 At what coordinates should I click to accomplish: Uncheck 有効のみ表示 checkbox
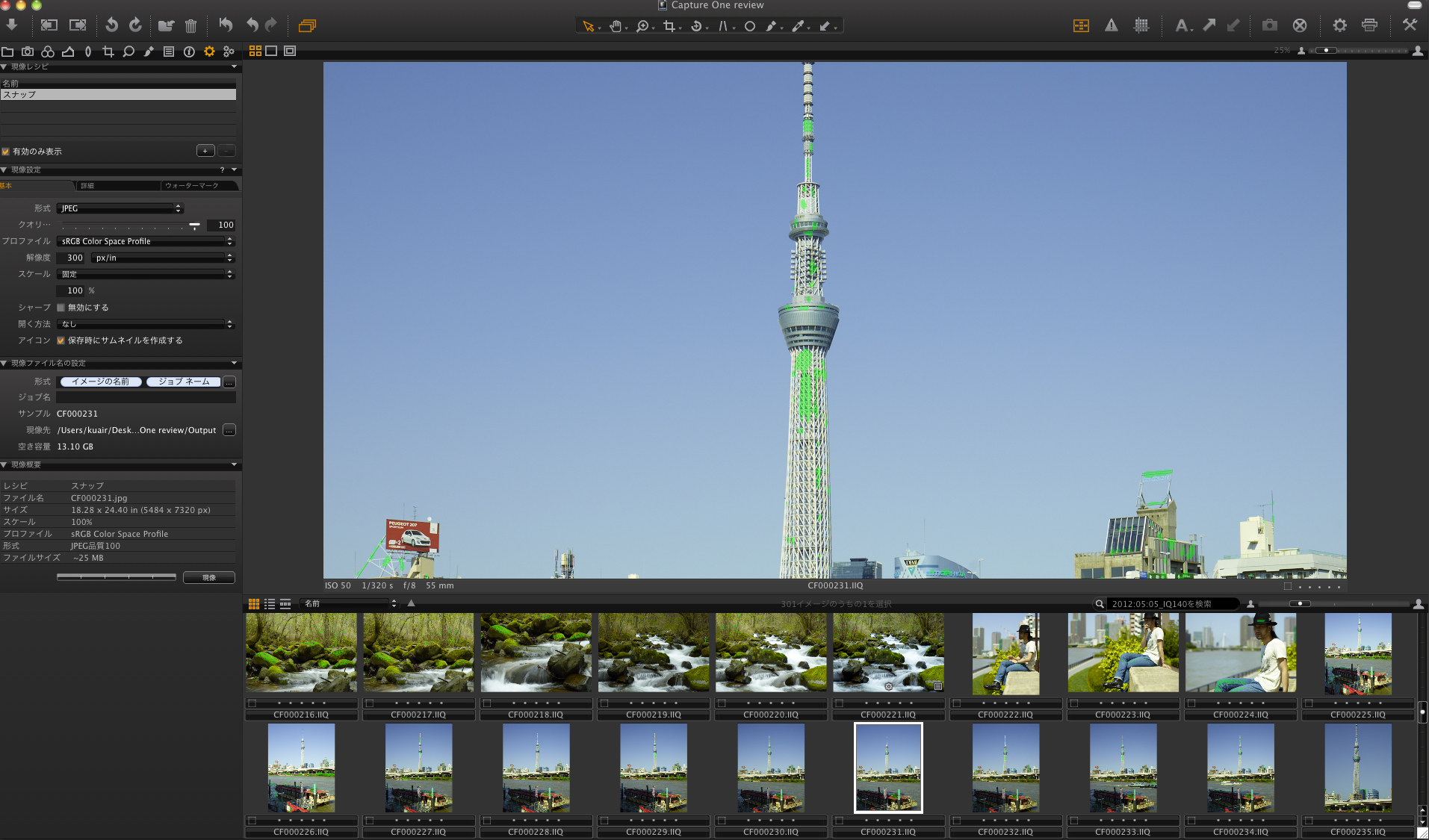click(x=6, y=152)
